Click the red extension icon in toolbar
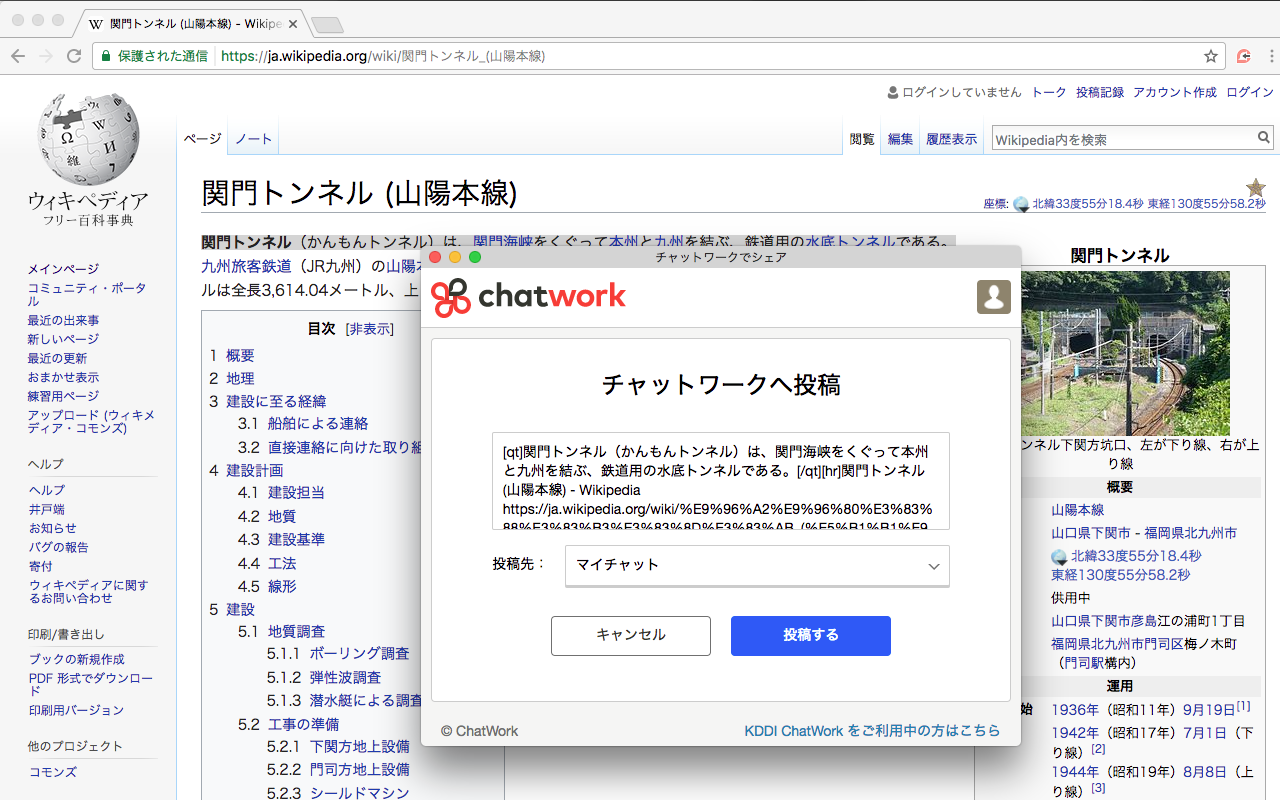The width and height of the screenshot is (1280, 800). [1243, 56]
